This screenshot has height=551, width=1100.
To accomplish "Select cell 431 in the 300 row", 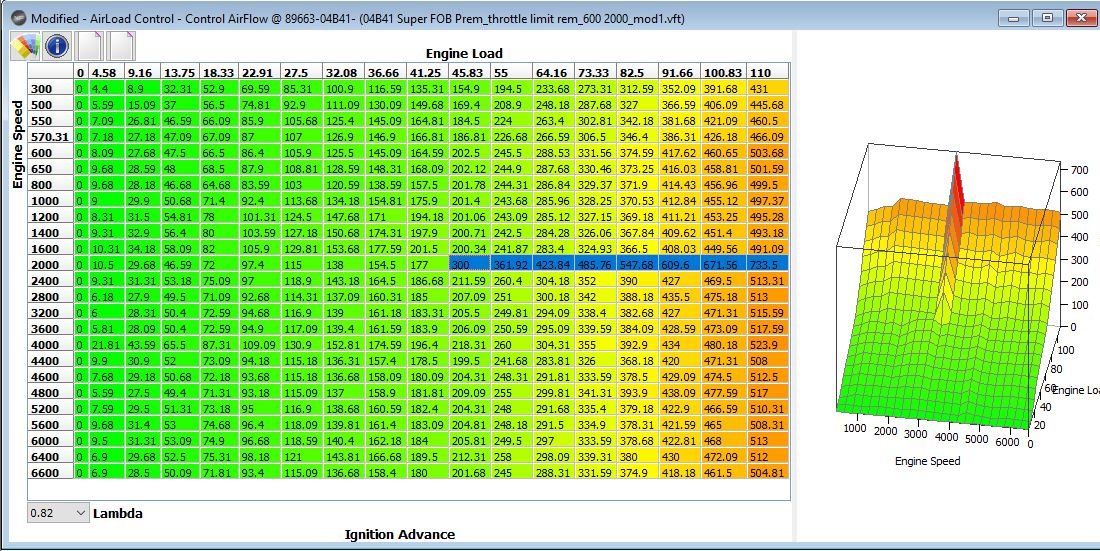I will click(x=768, y=88).
